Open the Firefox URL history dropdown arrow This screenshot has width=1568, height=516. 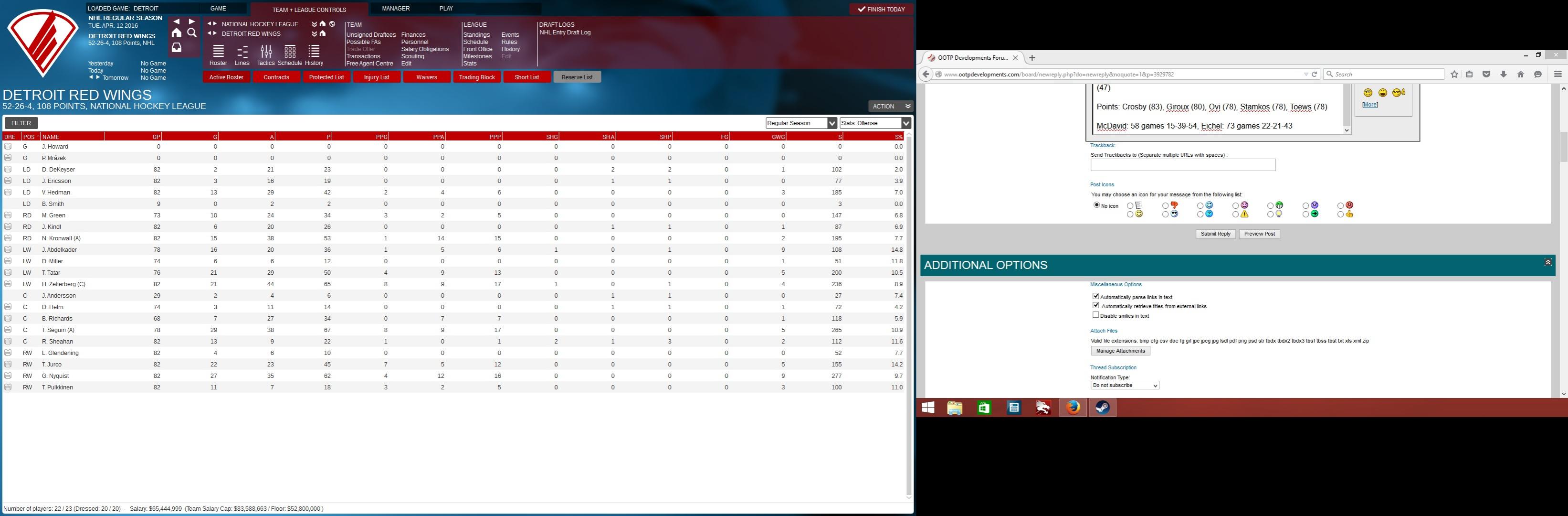[x=1305, y=75]
